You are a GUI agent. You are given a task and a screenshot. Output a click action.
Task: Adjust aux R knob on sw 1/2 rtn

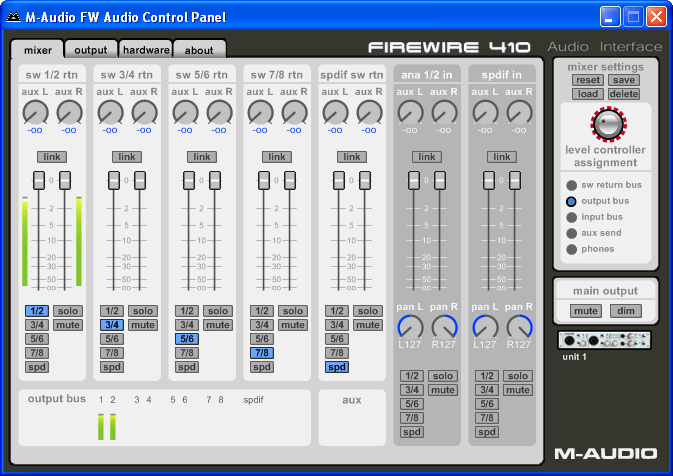pos(69,112)
